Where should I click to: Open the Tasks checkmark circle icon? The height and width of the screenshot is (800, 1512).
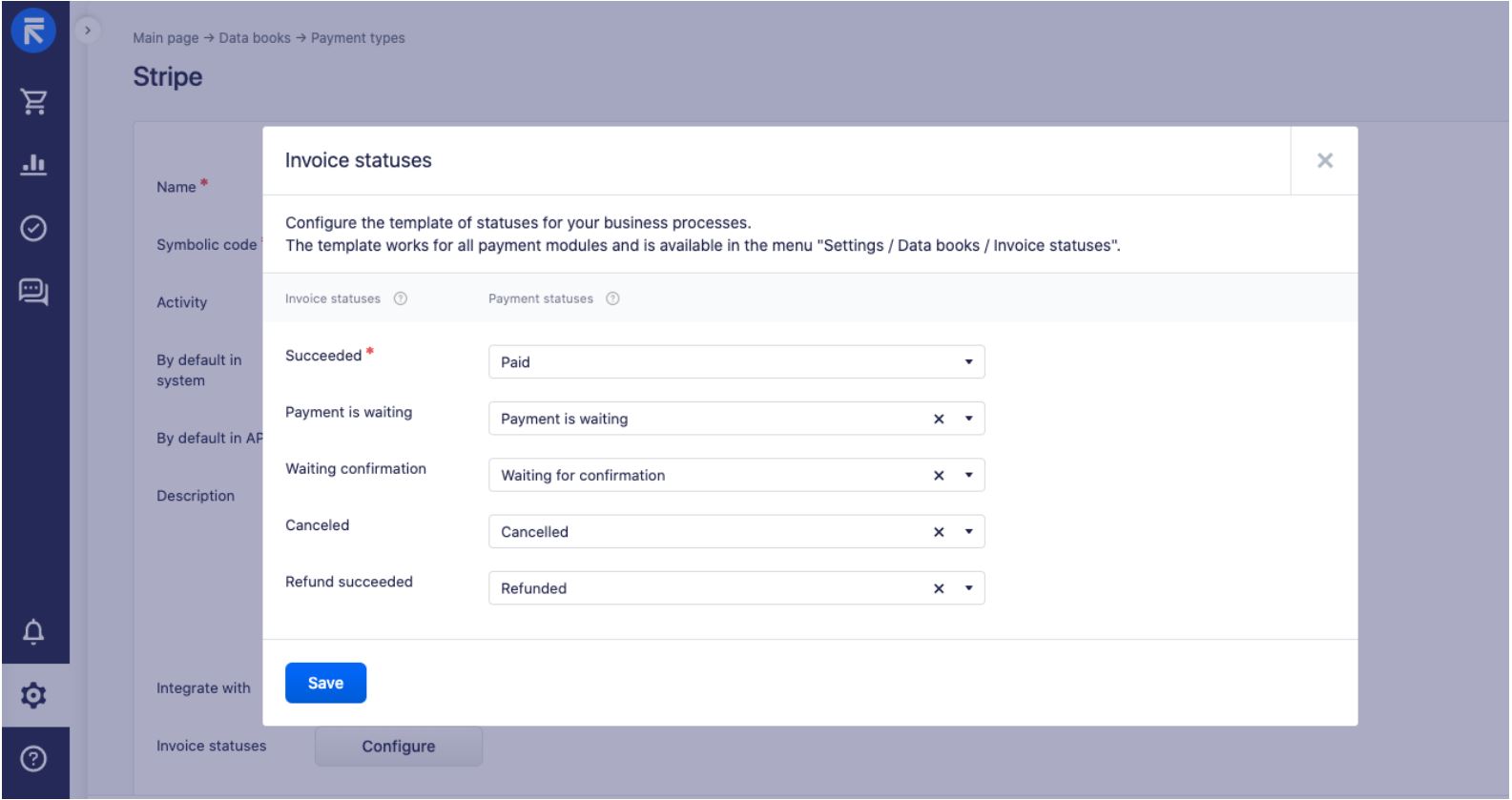point(33,228)
